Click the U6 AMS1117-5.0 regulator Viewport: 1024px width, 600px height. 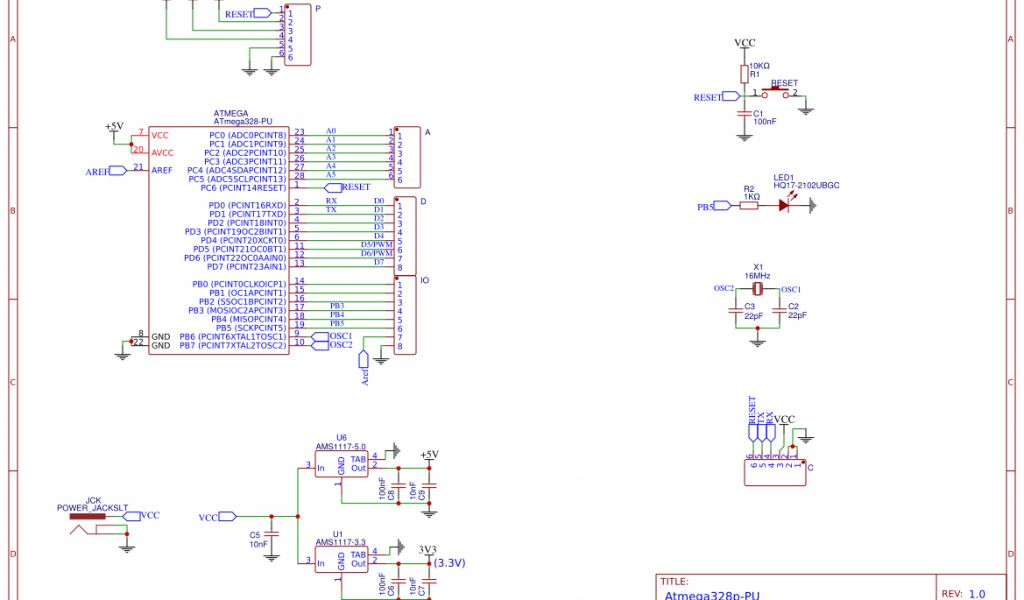pos(341,466)
